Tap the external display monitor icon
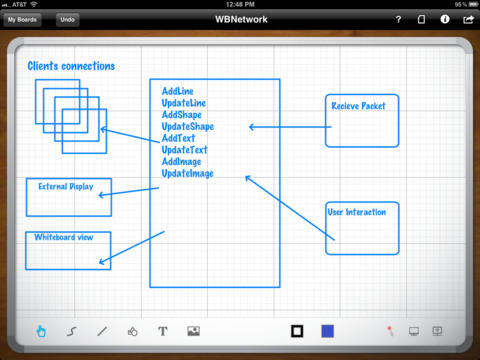 click(414, 331)
